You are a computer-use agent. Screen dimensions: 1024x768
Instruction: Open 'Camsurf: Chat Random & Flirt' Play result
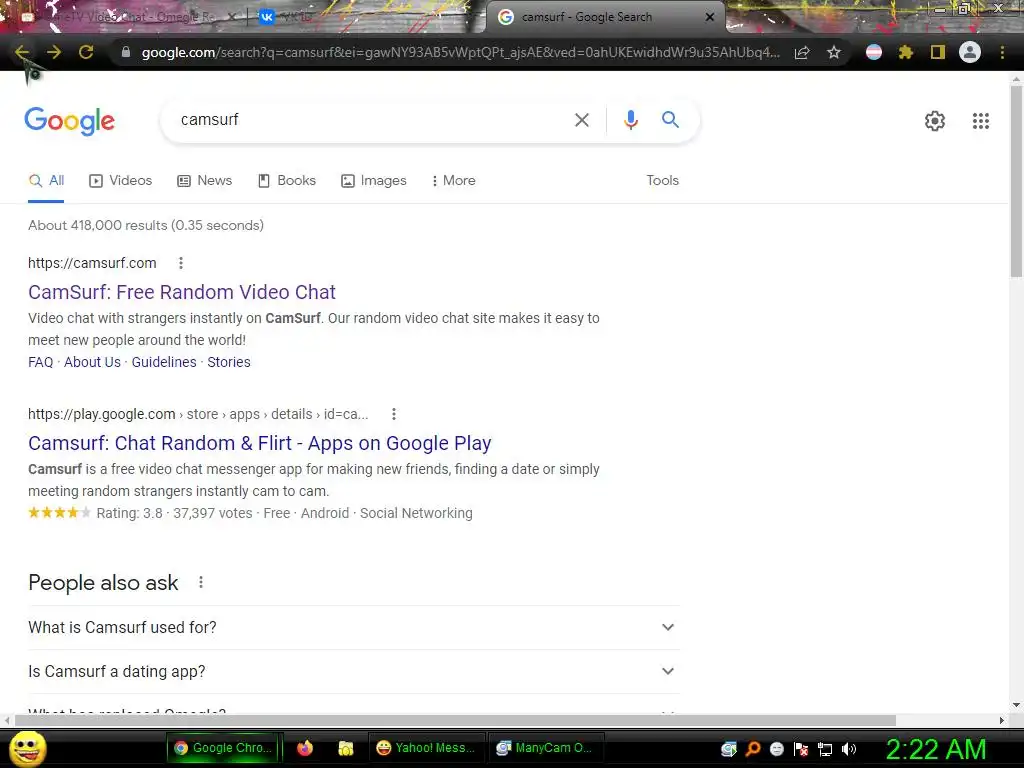point(259,443)
